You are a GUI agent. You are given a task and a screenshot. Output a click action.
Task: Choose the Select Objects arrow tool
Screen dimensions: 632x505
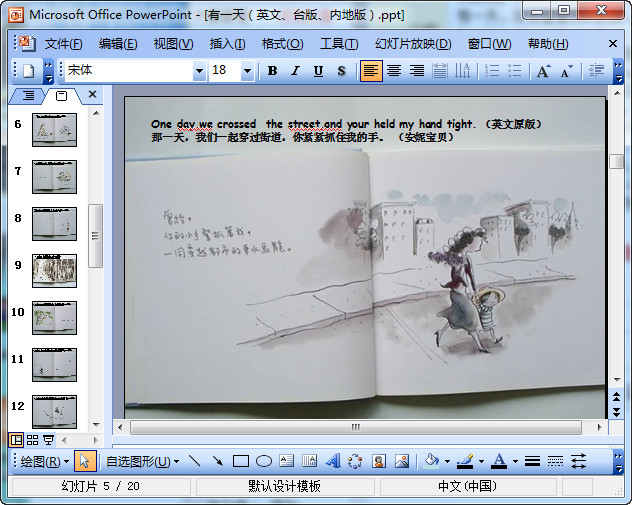click(85, 461)
